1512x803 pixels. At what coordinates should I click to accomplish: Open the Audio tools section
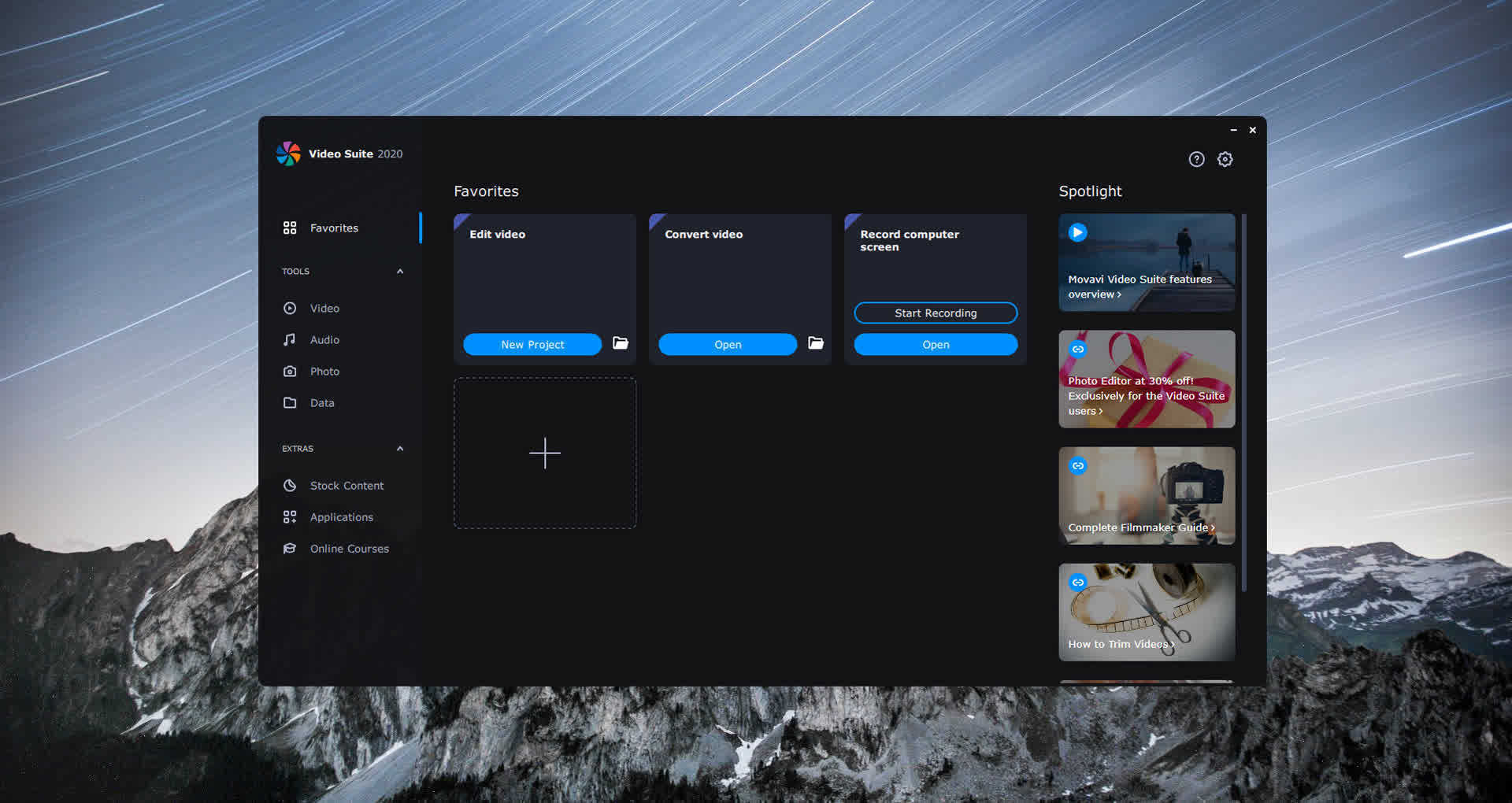coord(291,339)
